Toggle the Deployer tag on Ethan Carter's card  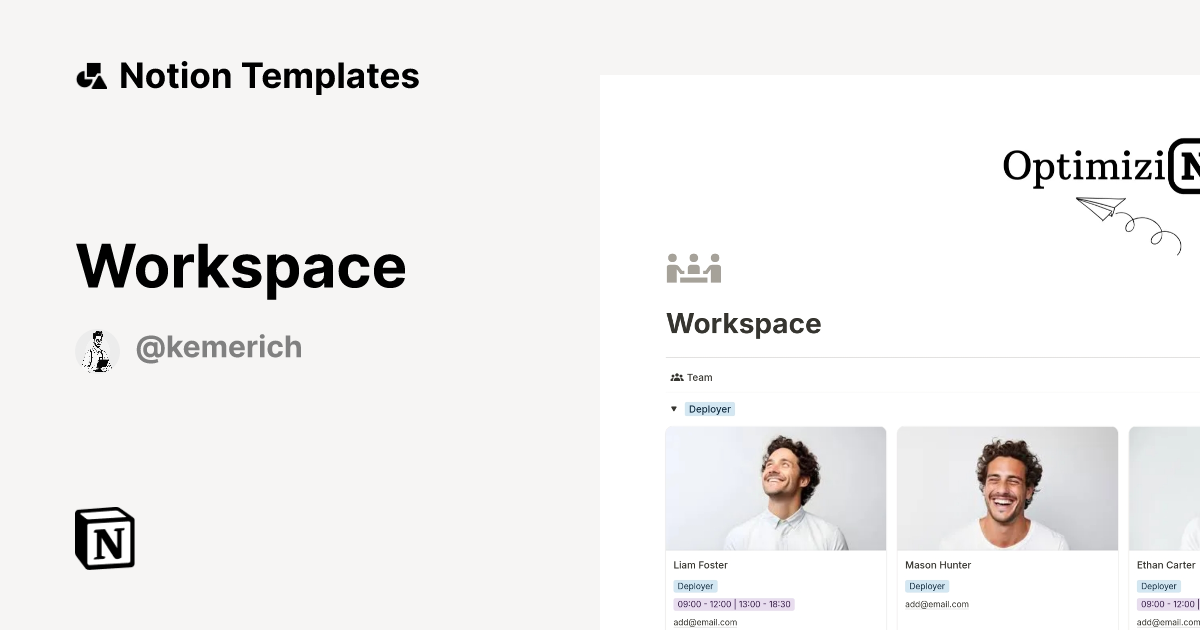(x=1158, y=586)
